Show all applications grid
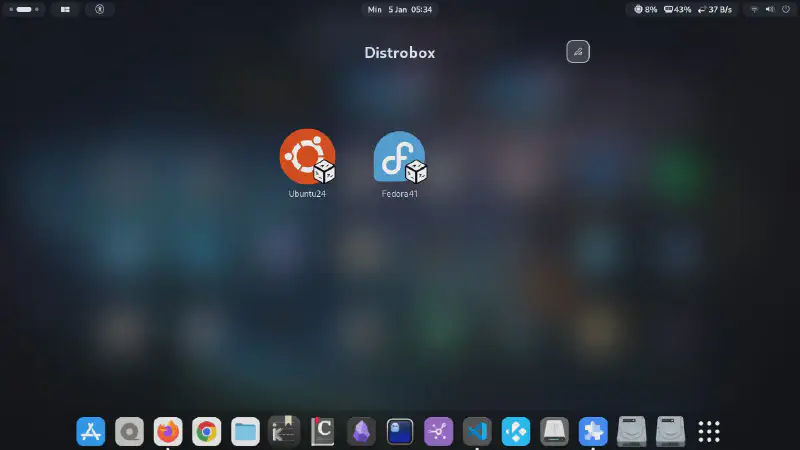800x450 pixels. pyautogui.click(x=709, y=431)
